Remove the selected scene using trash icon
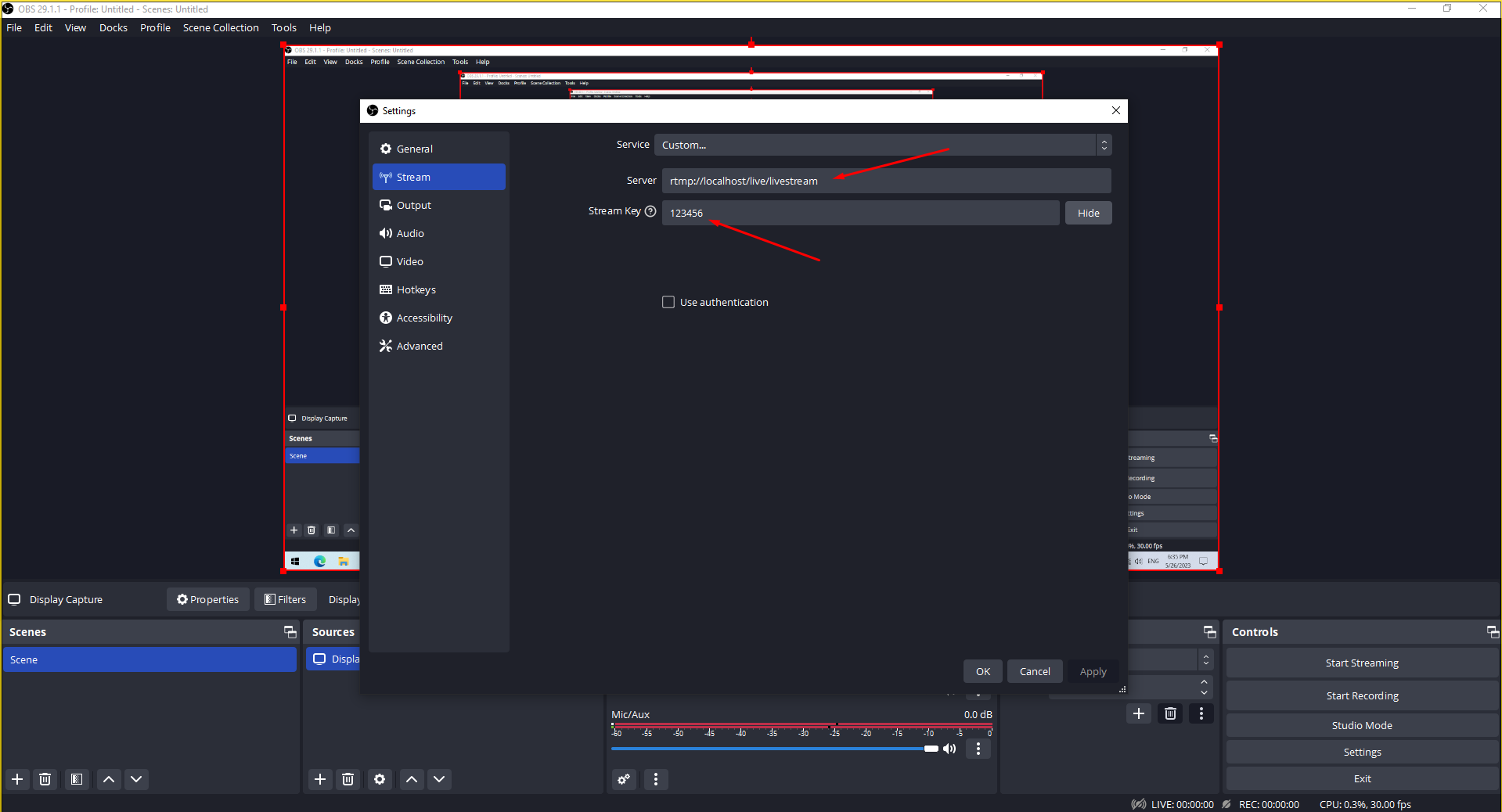 coord(45,779)
